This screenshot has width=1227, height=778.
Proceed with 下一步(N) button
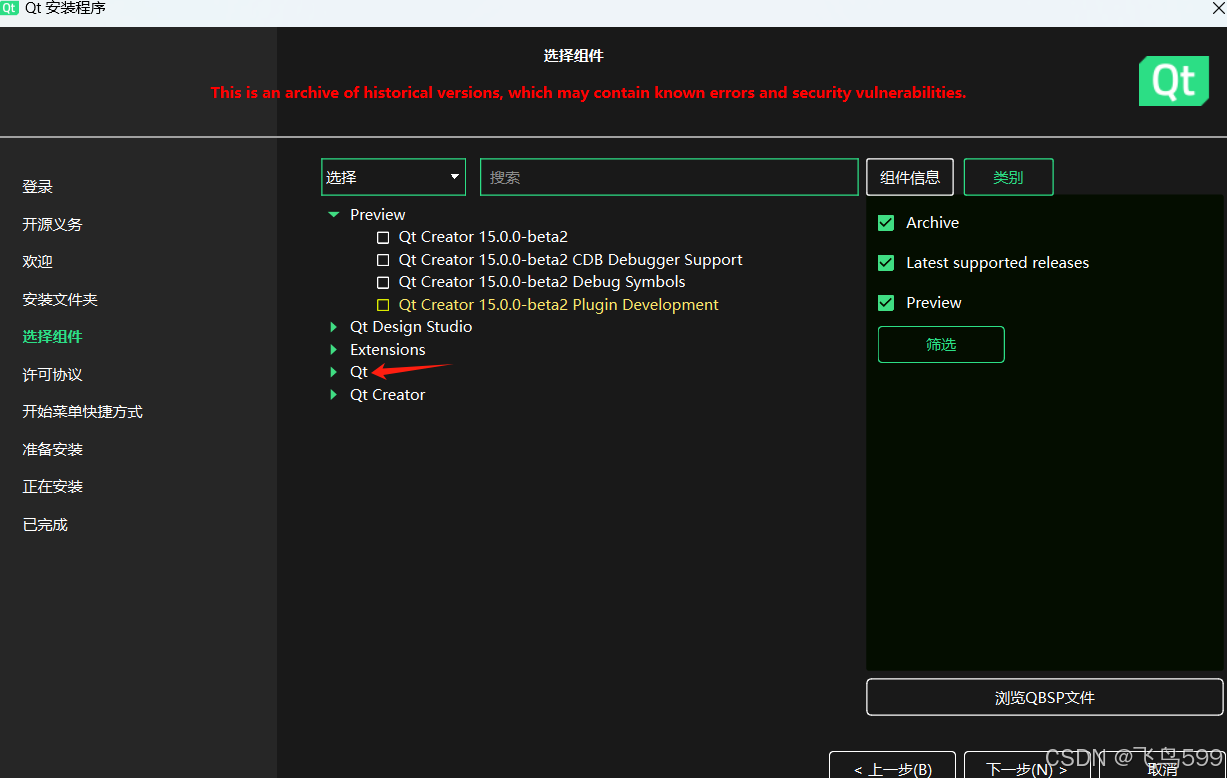pyautogui.click(x=1026, y=766)
